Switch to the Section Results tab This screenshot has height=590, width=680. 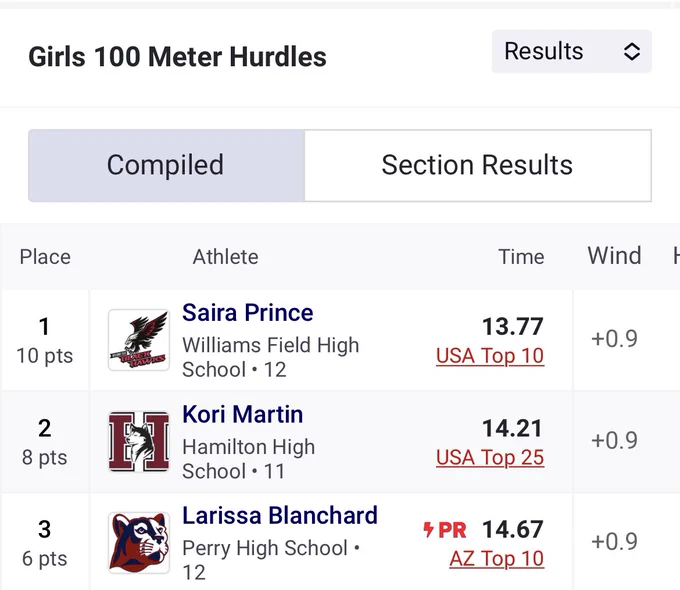[x=477, y=165]
